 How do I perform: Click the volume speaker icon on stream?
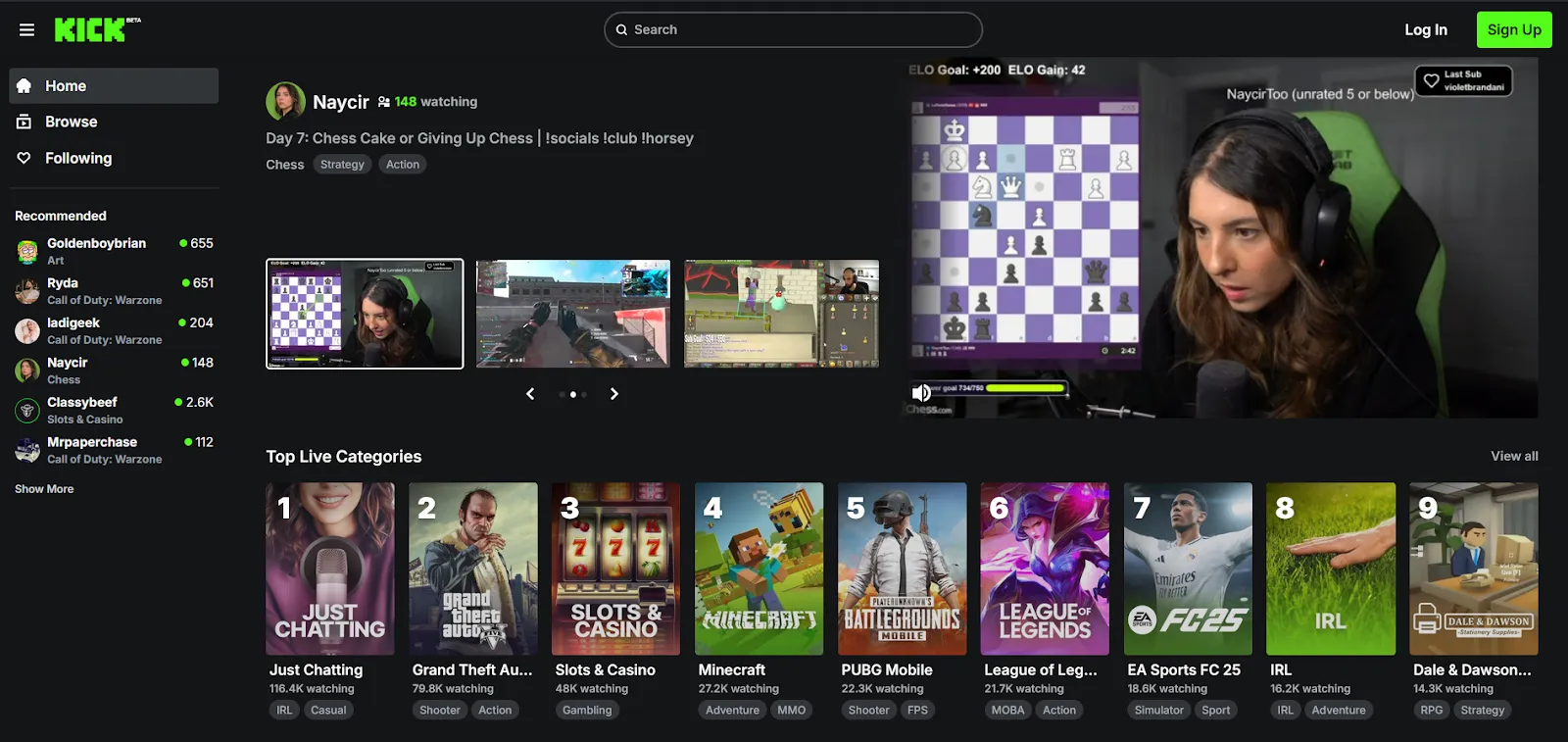pyautogui.click(x=921, y=393)
